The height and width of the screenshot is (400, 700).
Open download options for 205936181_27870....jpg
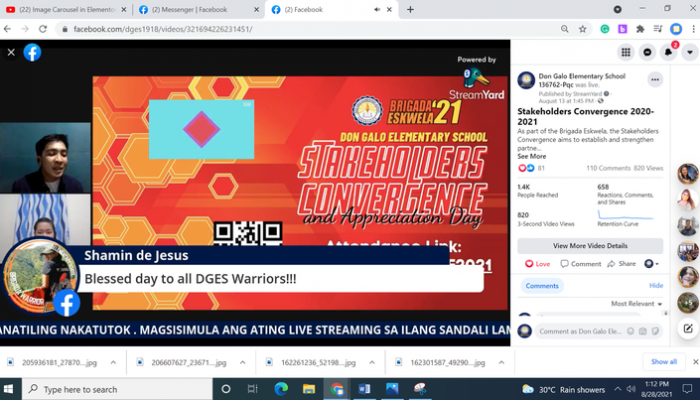coord(113,362)
